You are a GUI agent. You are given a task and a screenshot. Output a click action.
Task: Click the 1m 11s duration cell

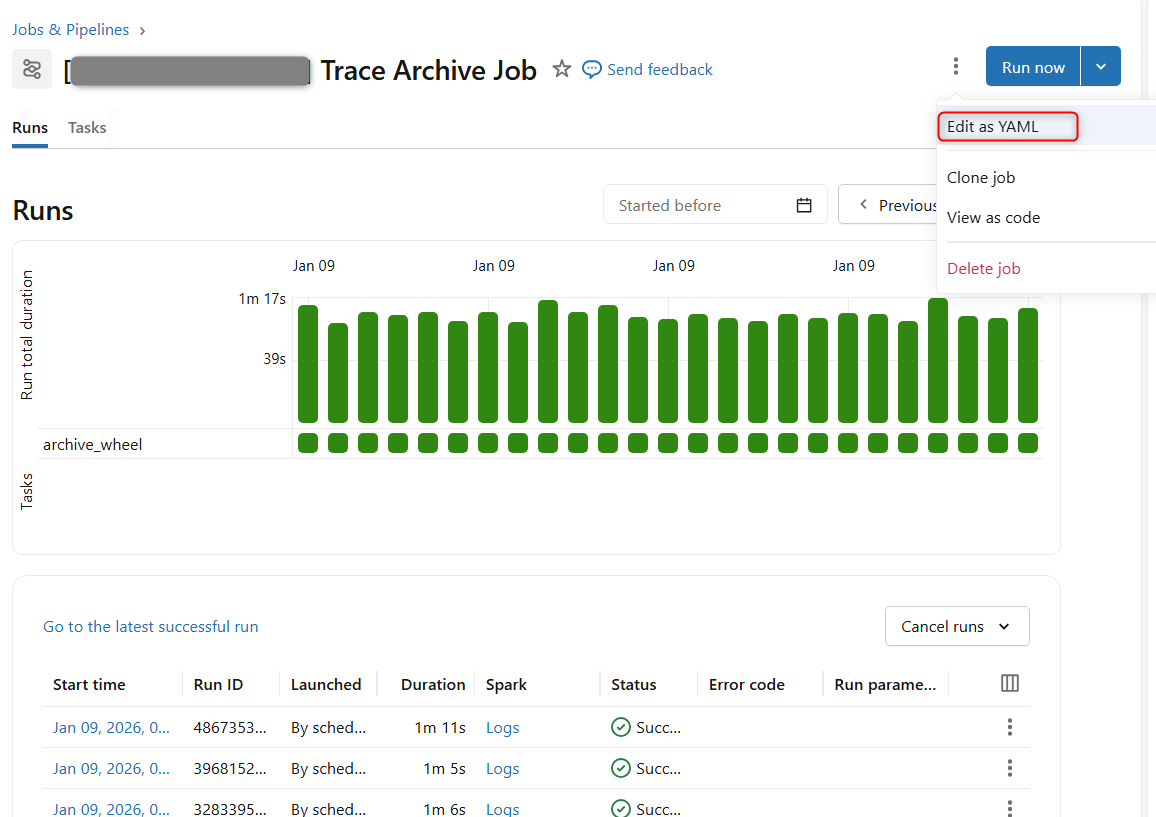tap(440, 727)
